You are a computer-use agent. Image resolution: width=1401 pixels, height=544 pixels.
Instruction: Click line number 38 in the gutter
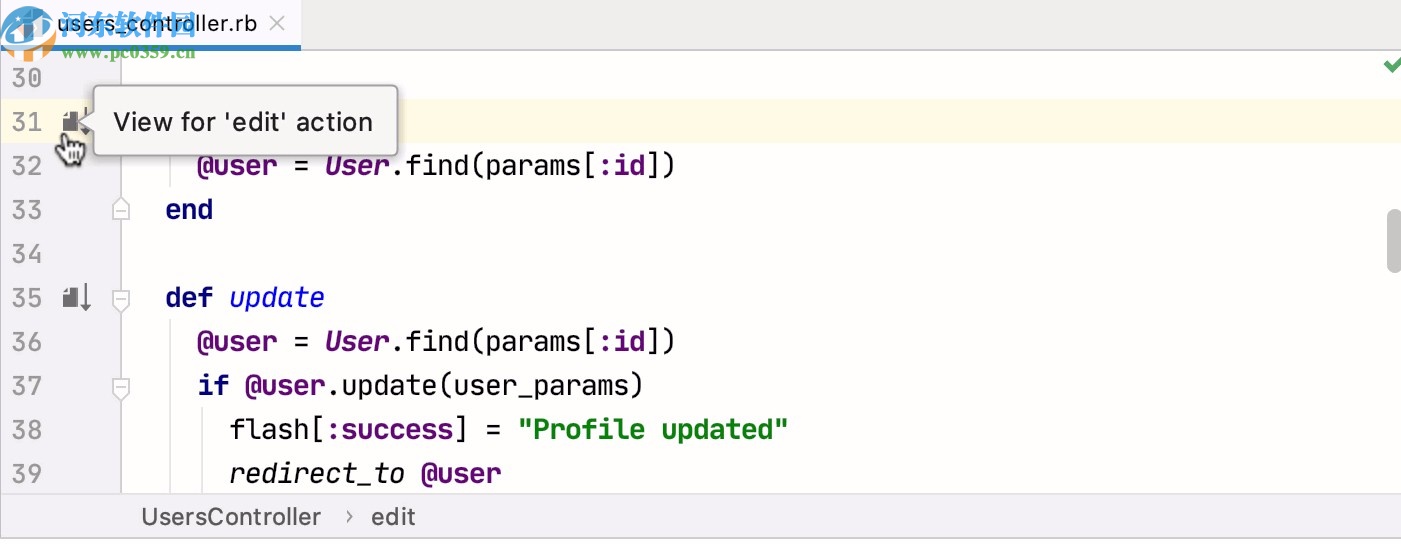pyautogui.click(x=27, y=430)
